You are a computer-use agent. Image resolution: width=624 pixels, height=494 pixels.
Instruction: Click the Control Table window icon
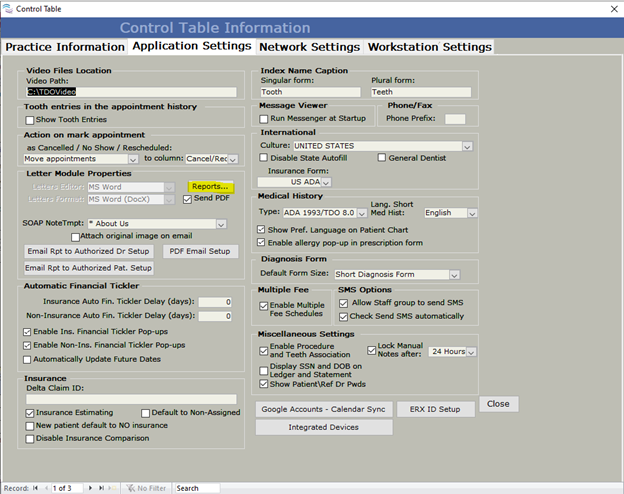(8, 8)
